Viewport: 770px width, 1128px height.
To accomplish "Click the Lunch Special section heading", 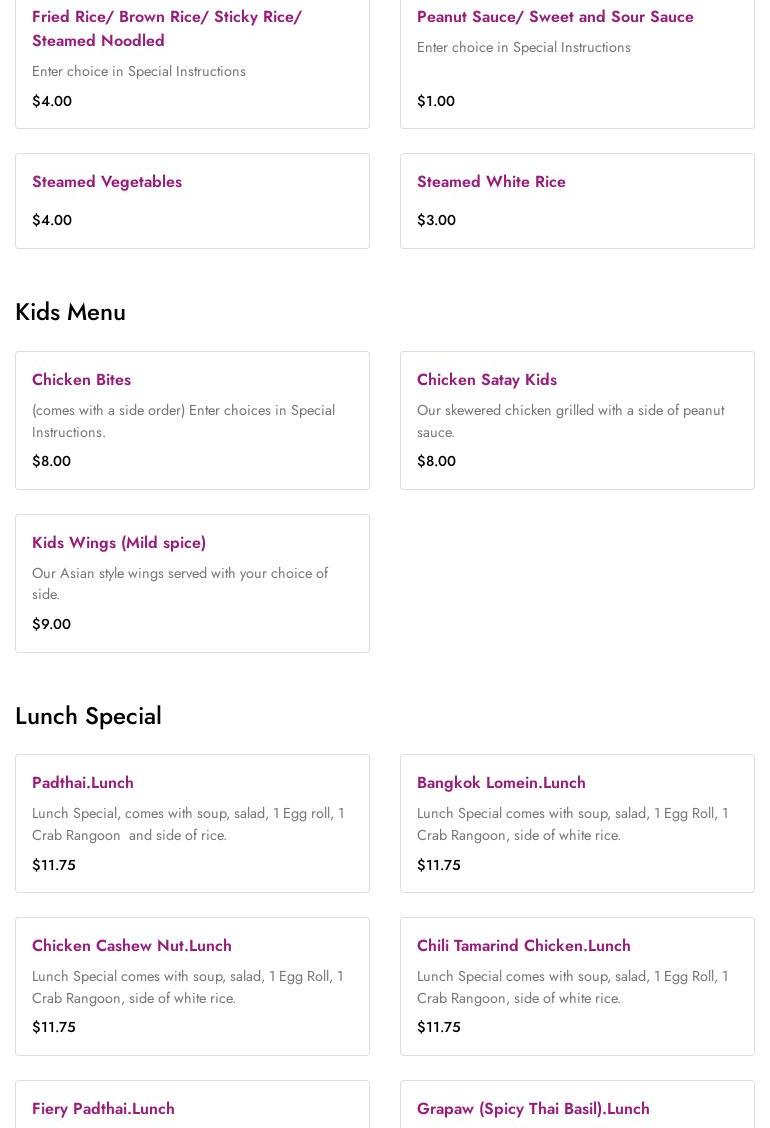I will [x=88, y=716].
